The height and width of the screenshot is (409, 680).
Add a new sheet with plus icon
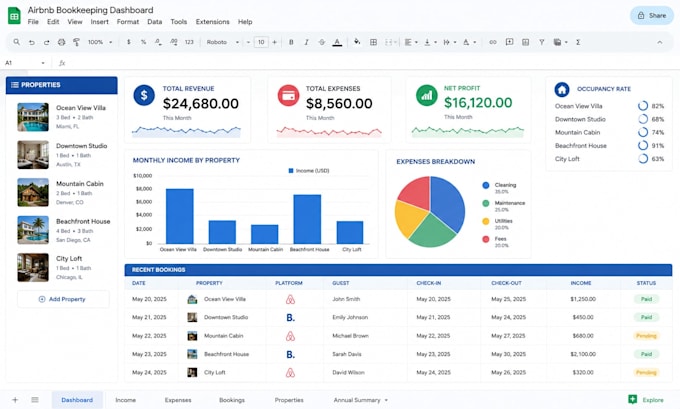point(15,400)
